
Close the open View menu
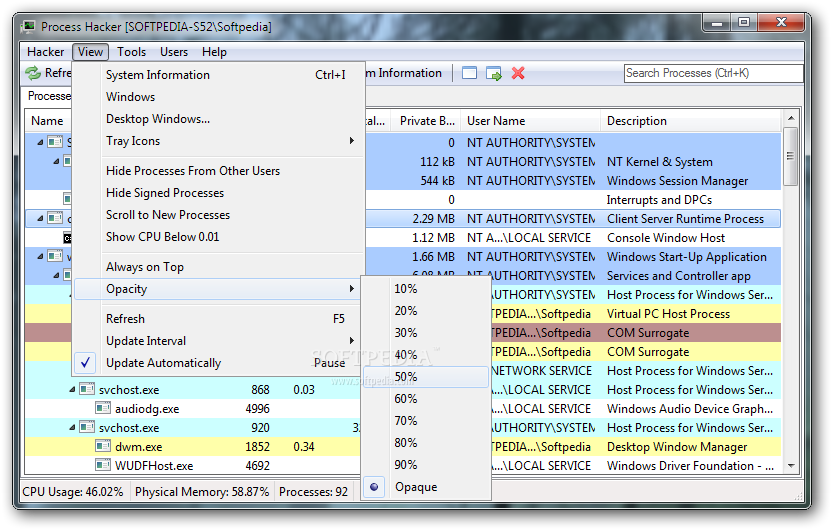point(90,52)
